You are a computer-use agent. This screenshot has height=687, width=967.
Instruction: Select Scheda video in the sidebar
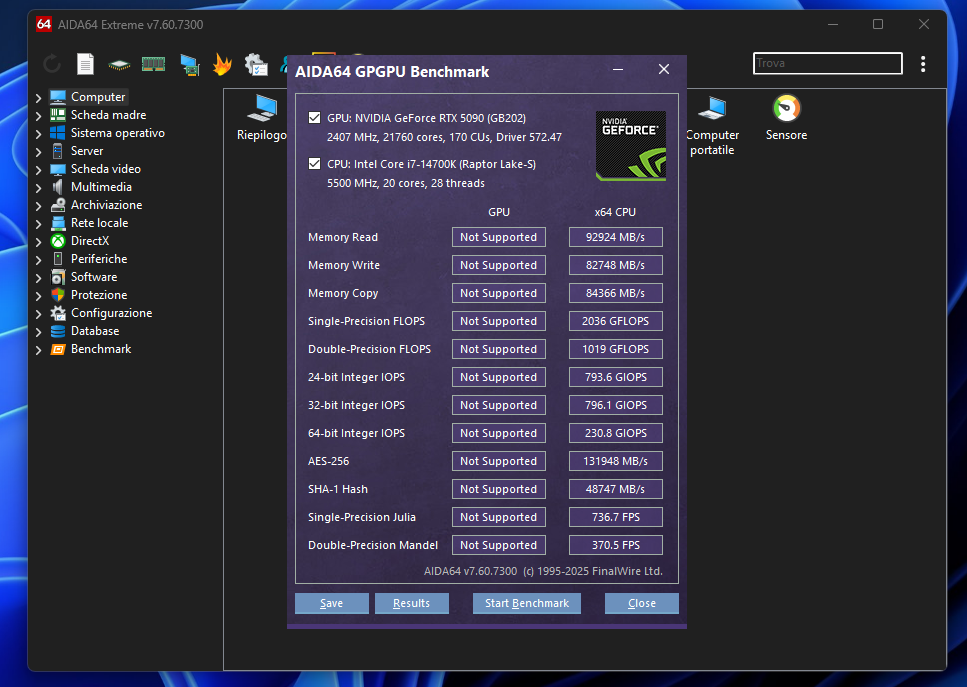pyautogui.click(x=105, y=168)
